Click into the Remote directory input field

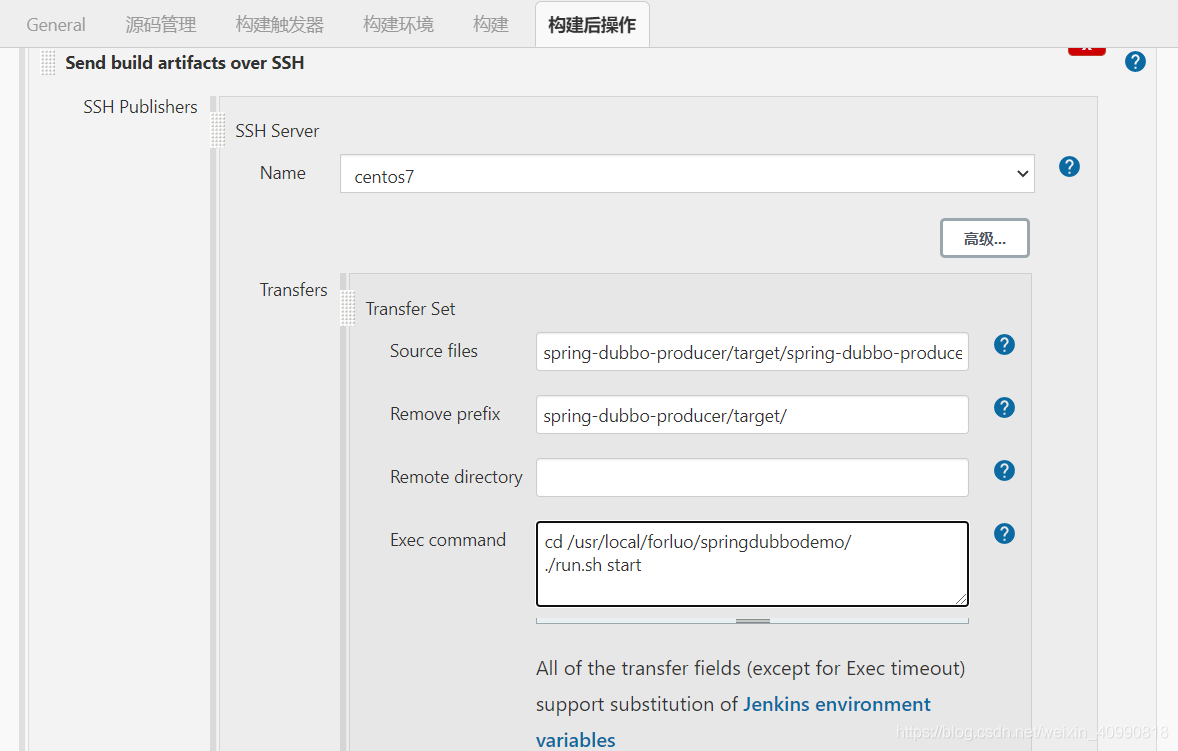[x=752, y=478]
